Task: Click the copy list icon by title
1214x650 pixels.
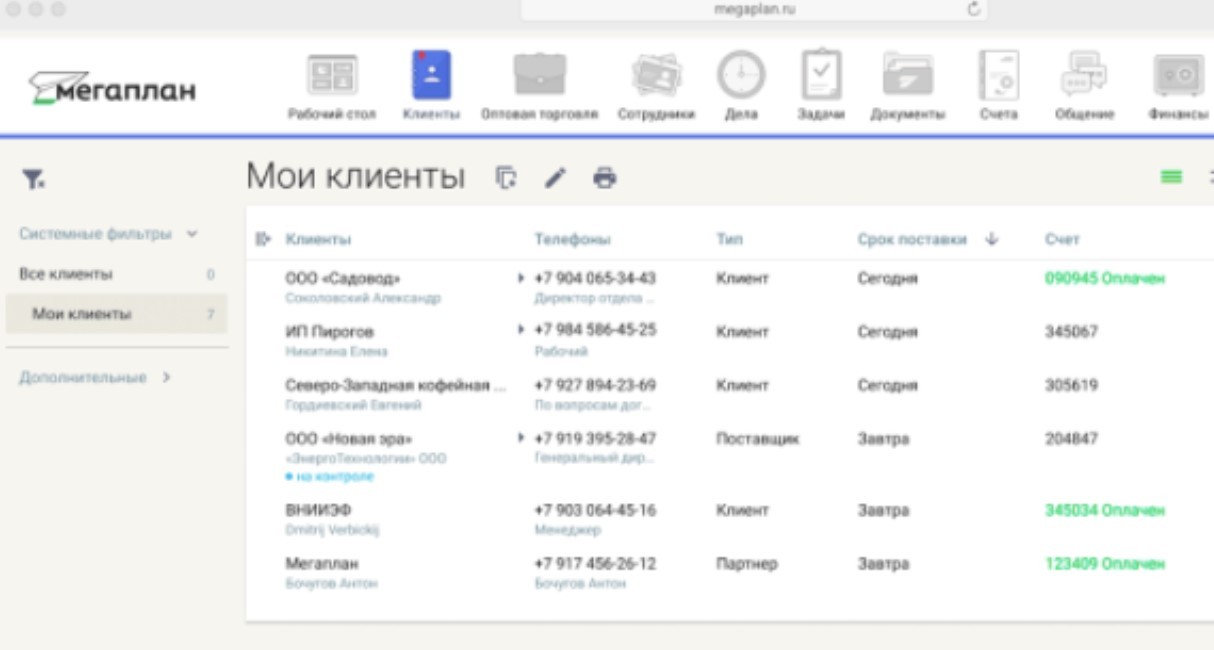Action: 507,178
